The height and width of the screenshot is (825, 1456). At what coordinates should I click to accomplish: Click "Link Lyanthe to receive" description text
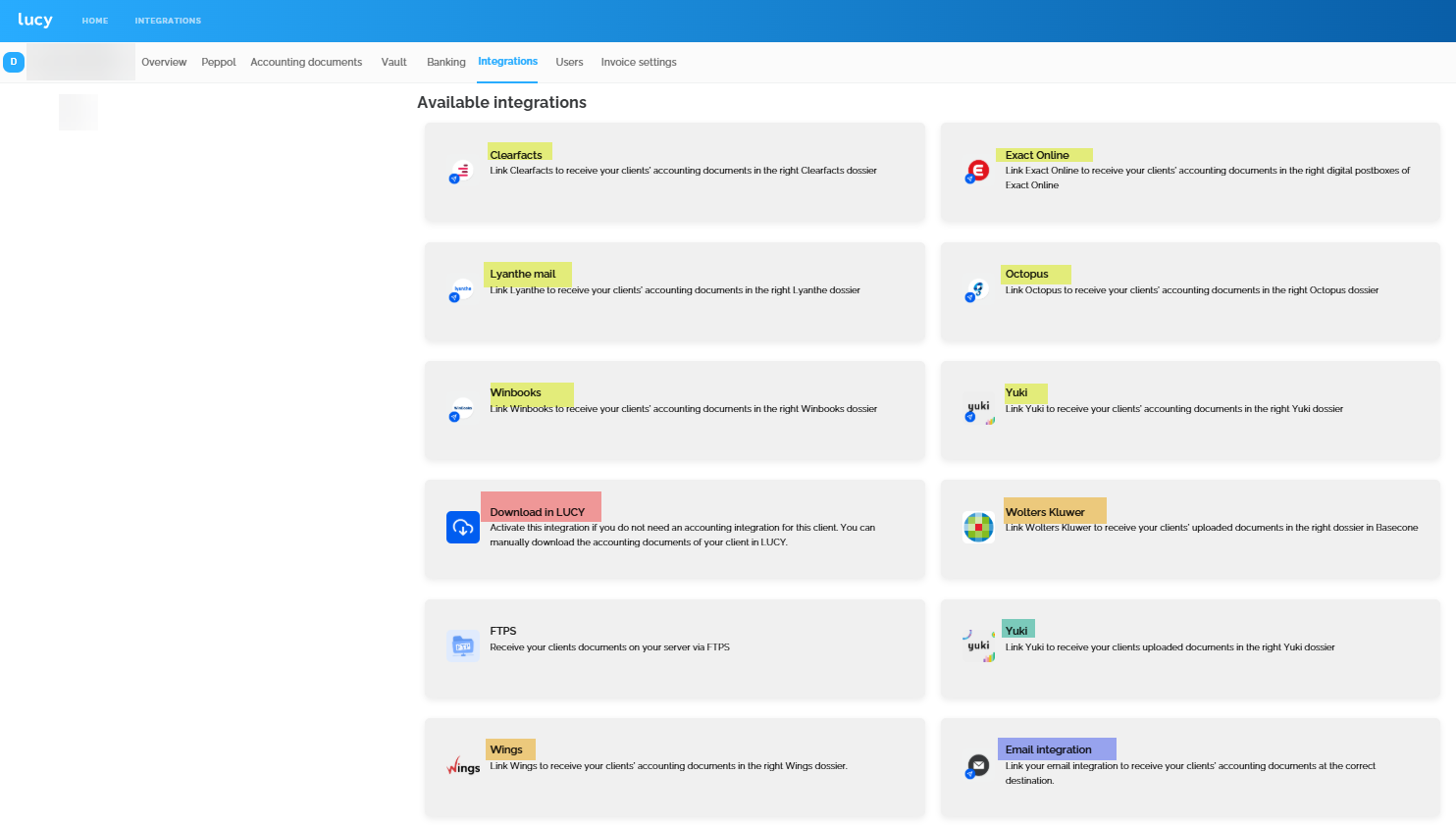675,290
